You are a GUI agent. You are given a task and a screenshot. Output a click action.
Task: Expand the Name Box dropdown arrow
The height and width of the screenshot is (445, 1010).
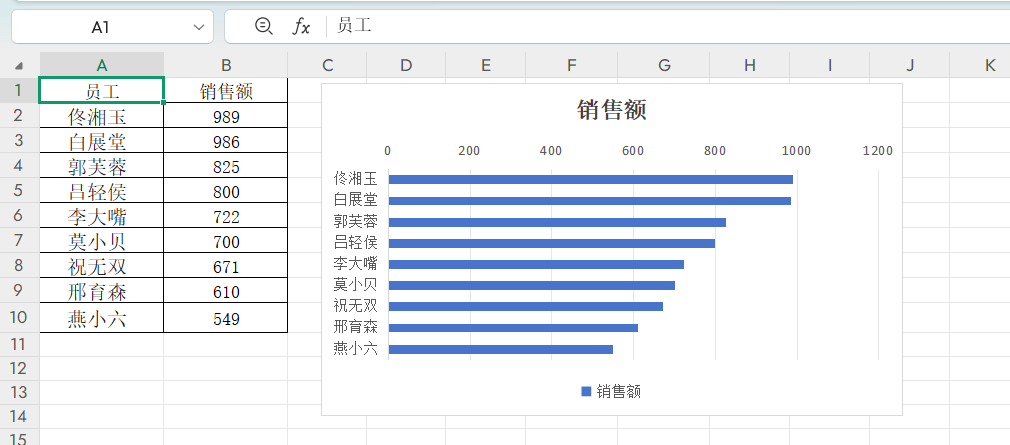pos(197,27)
